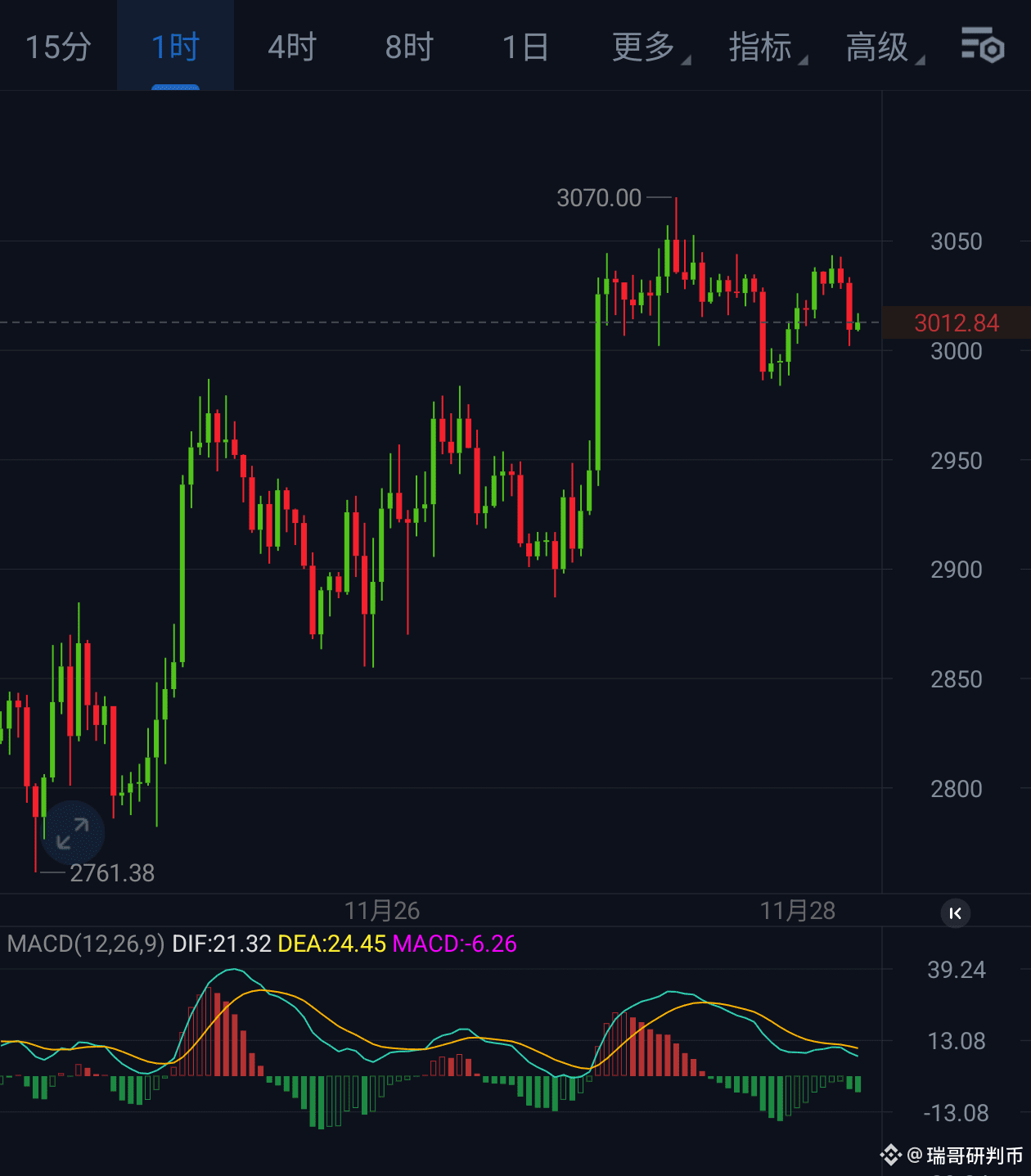Click the 2800 price axis label

(x=957, y=790)
